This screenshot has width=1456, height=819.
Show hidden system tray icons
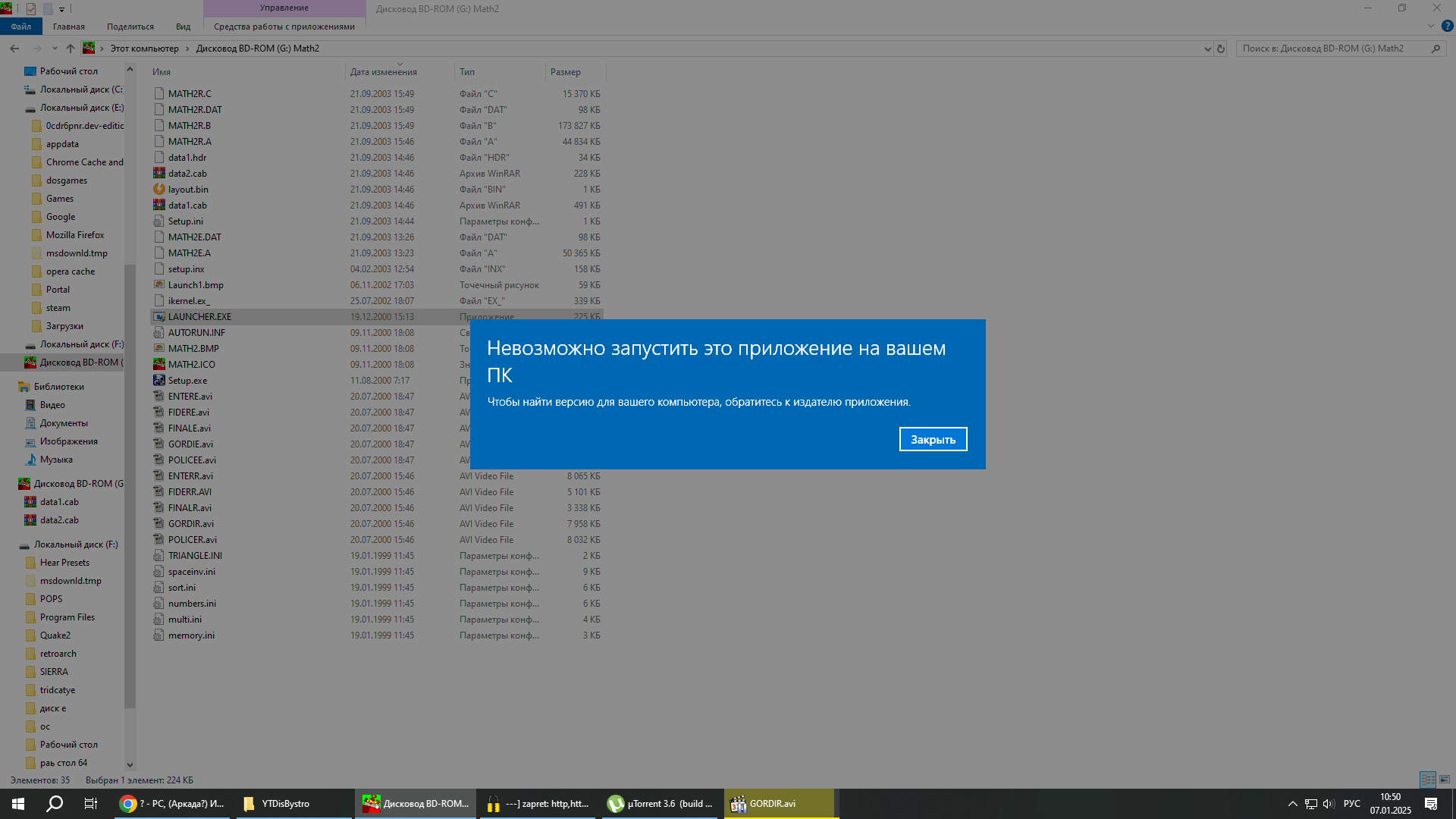[x=1292, y=804]
